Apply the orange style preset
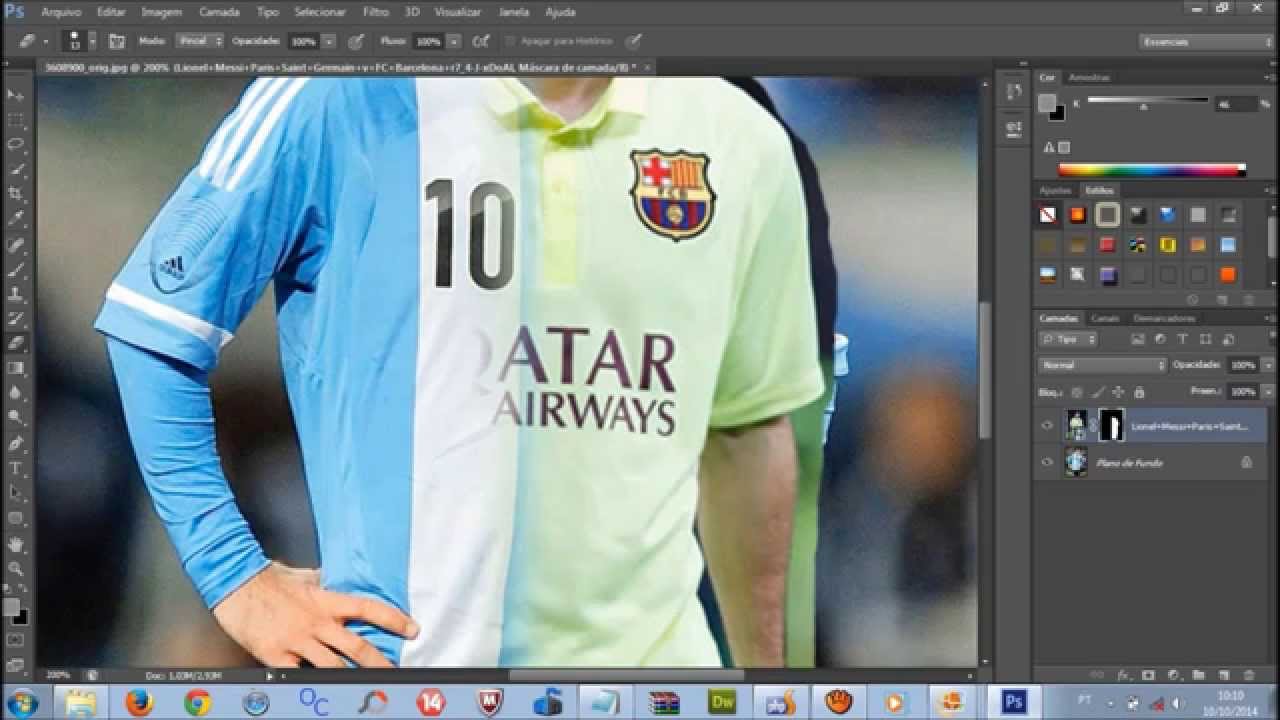This screenshot has width=1280, height=720. pos(1228,275)
